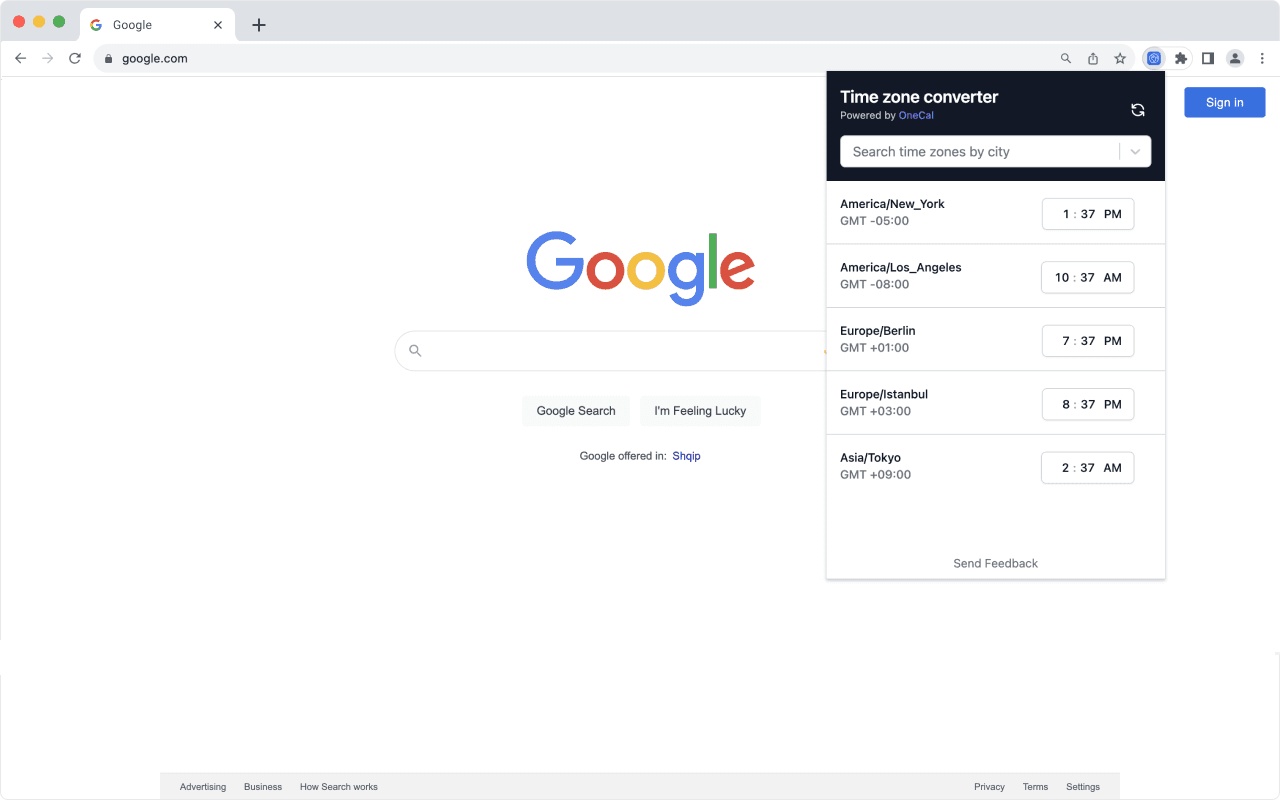Click the I'm Feeling Lucky button
The image size is (1280, 800).
[x=700, y=411]
